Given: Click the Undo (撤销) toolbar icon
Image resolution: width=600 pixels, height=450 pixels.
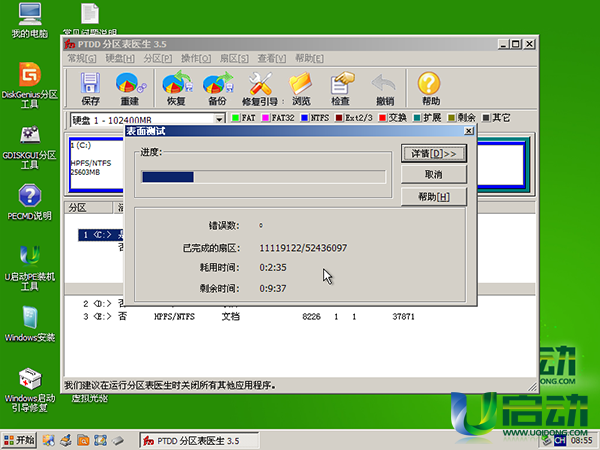Looking at the screenshot, I should point(384,88).
